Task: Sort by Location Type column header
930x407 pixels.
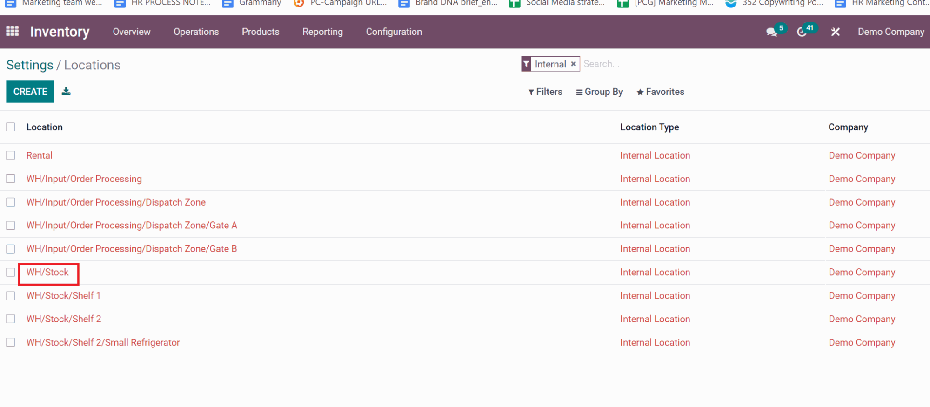Action: click(649, 127)
